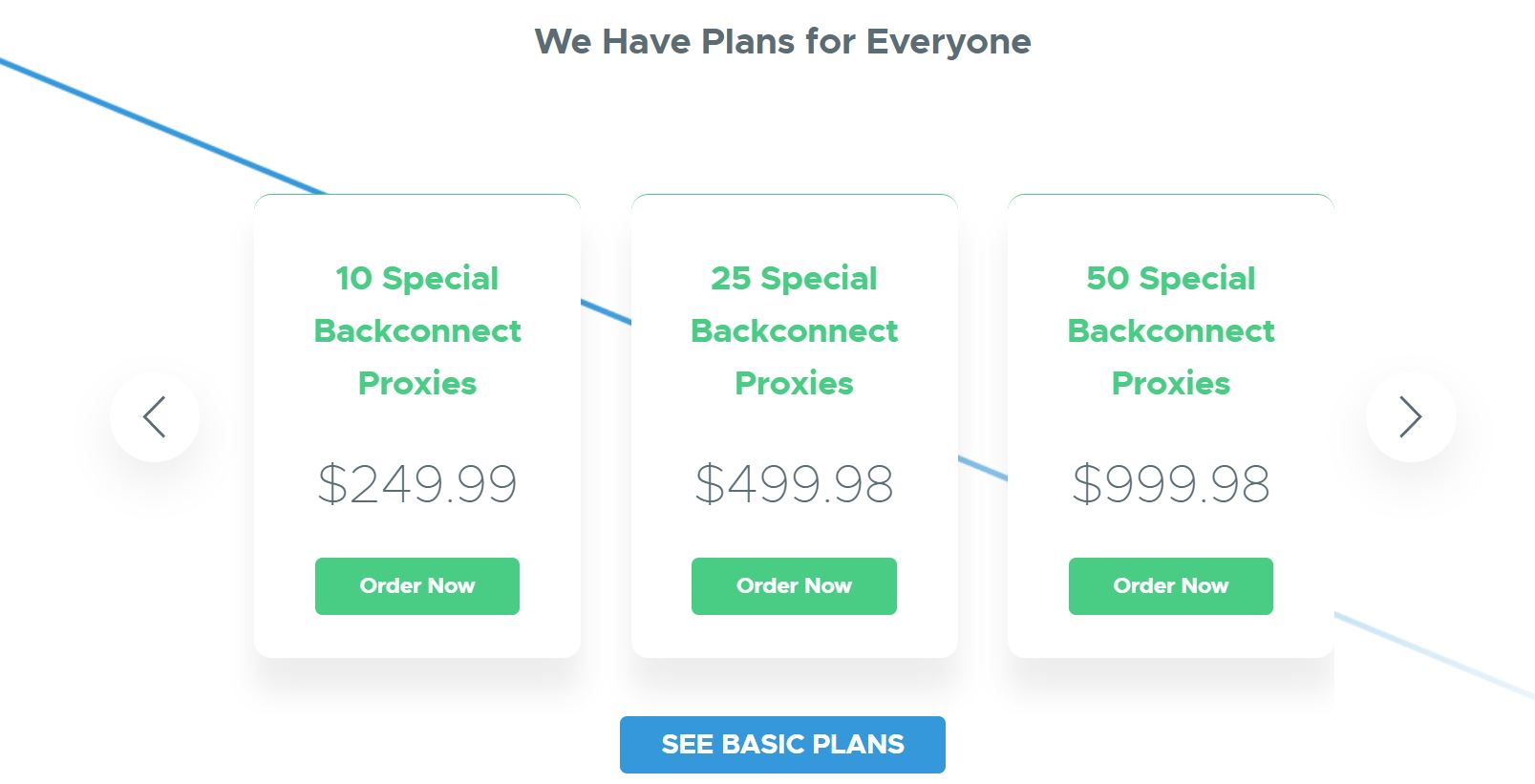The height and width of the screenshot is (784, 1535).
Task: Click "Backconnect" in the 50 proxies card
Action: tap(1170, 331)
